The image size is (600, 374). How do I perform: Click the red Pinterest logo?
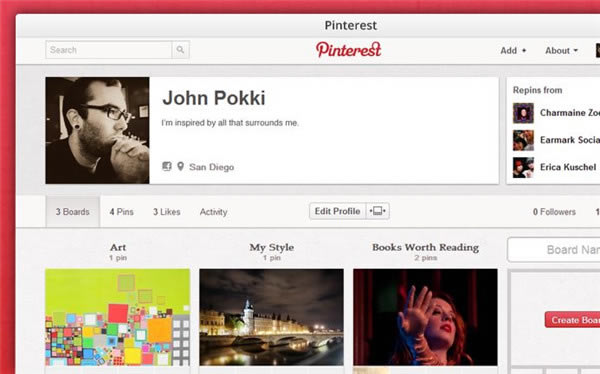(x=349, y=50)
